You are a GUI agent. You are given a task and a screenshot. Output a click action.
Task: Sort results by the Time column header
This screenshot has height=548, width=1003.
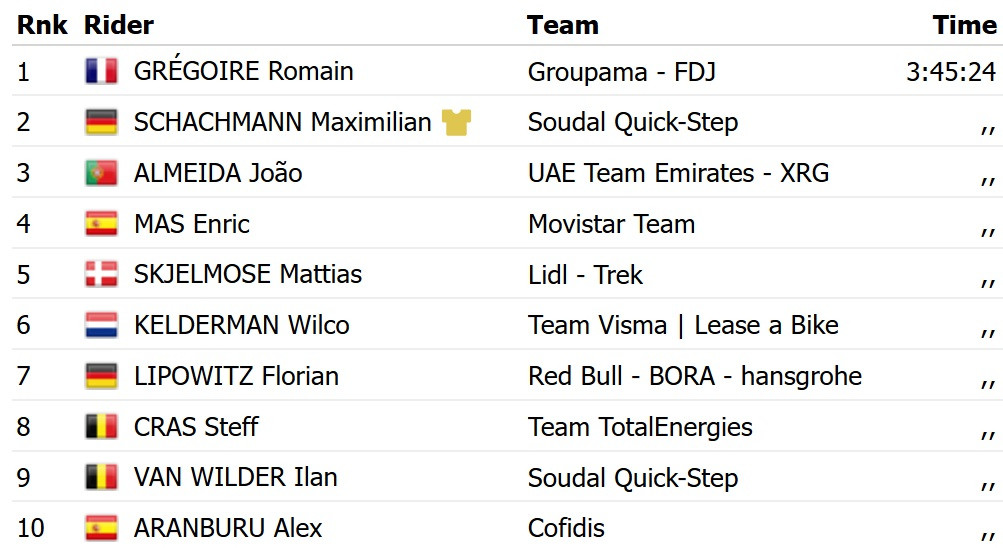(x=965, y=26)
